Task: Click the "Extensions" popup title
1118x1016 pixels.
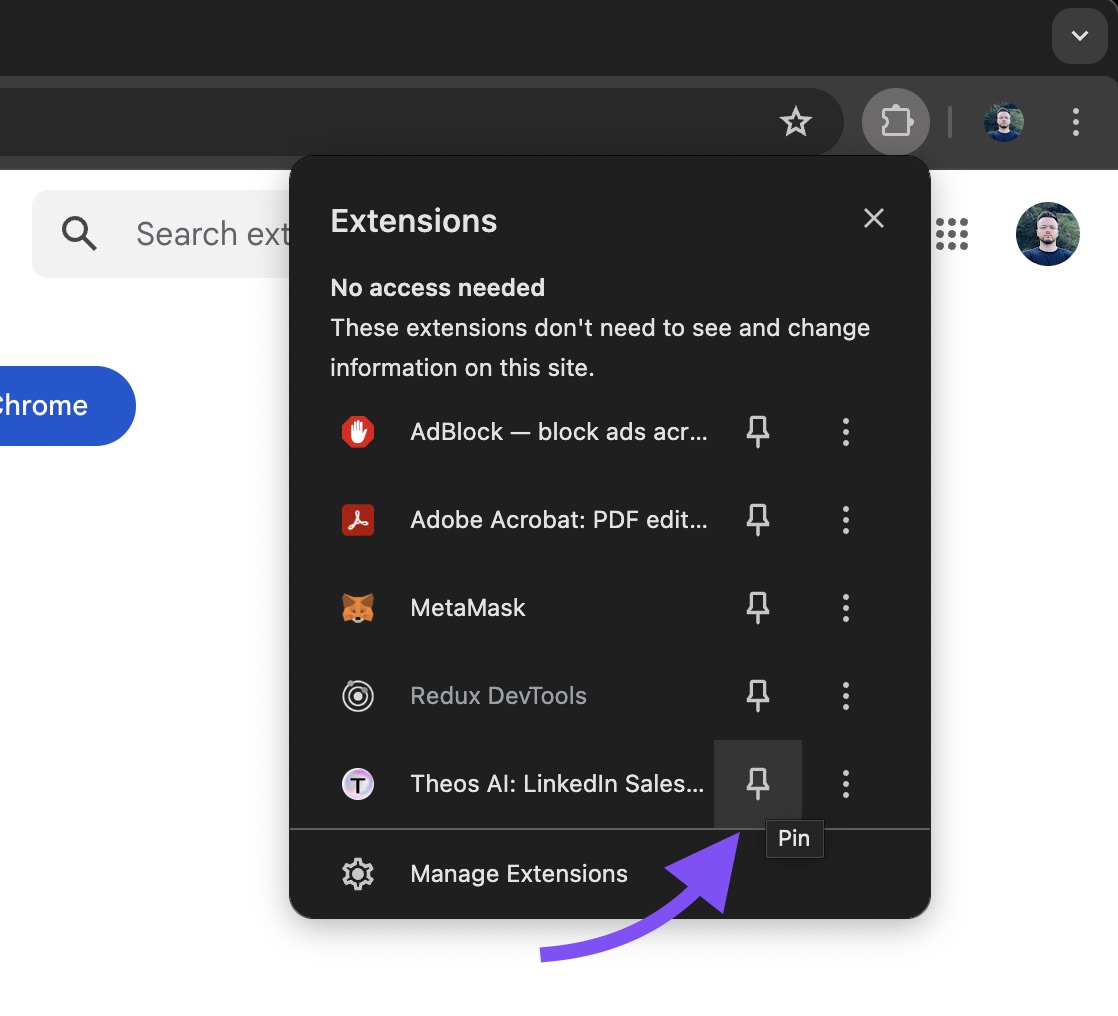Action: (414, 221)
